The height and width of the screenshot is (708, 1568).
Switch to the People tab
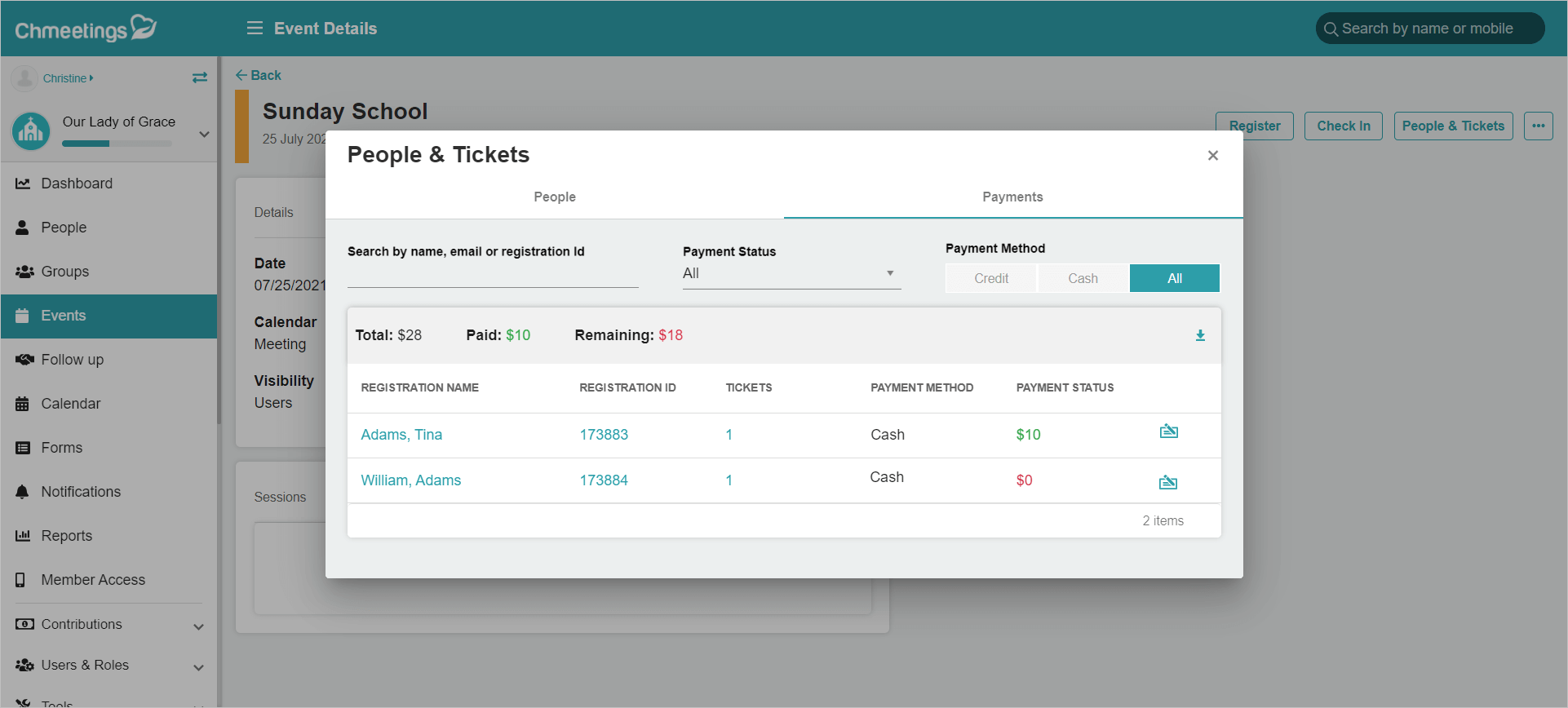tap(555, 197)
